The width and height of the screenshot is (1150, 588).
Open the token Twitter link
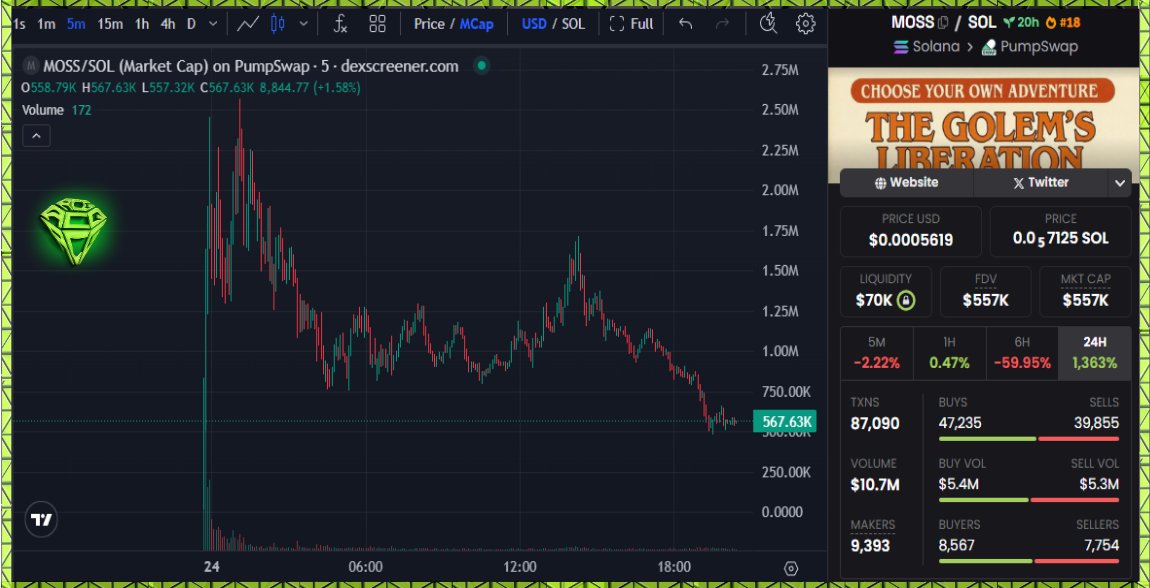tap(1041, 183)
